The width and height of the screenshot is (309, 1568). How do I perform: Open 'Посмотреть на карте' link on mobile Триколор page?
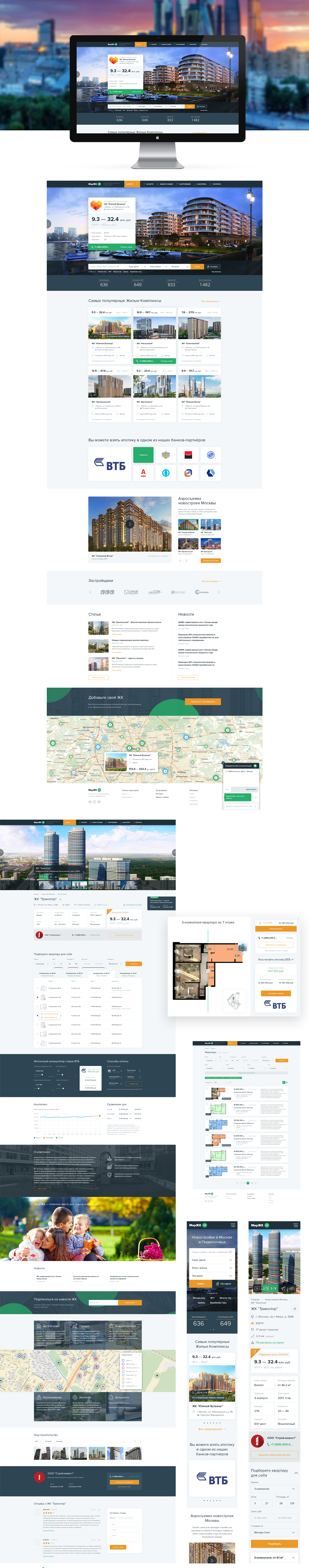[270, 1342]
